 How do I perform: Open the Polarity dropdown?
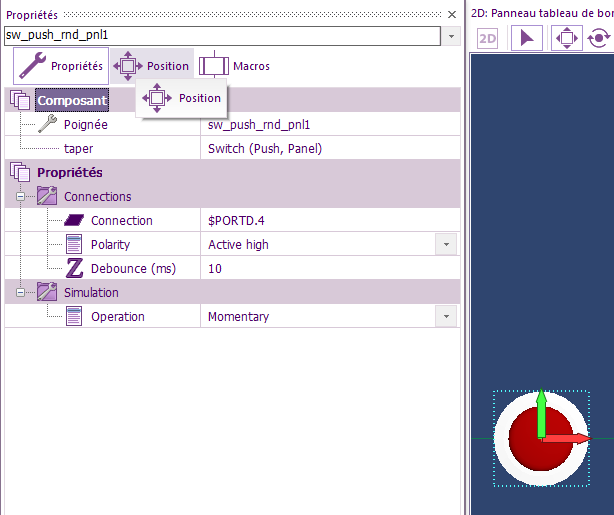tap(446, 244)
